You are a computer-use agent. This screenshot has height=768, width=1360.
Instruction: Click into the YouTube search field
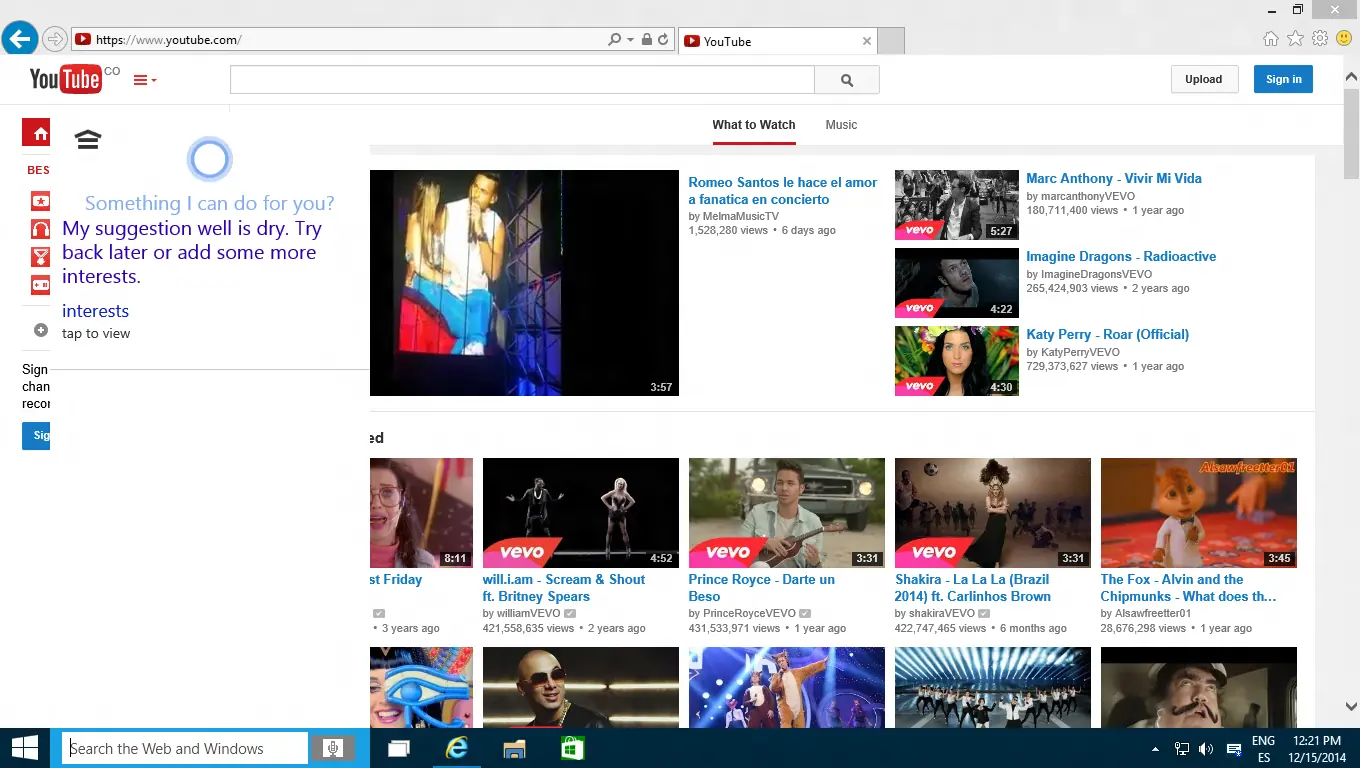(522, 80)
